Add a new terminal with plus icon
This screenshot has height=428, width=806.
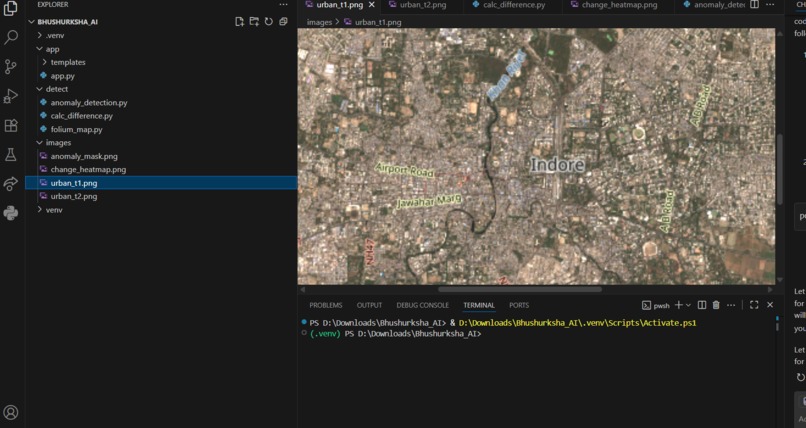click(679, 305)
